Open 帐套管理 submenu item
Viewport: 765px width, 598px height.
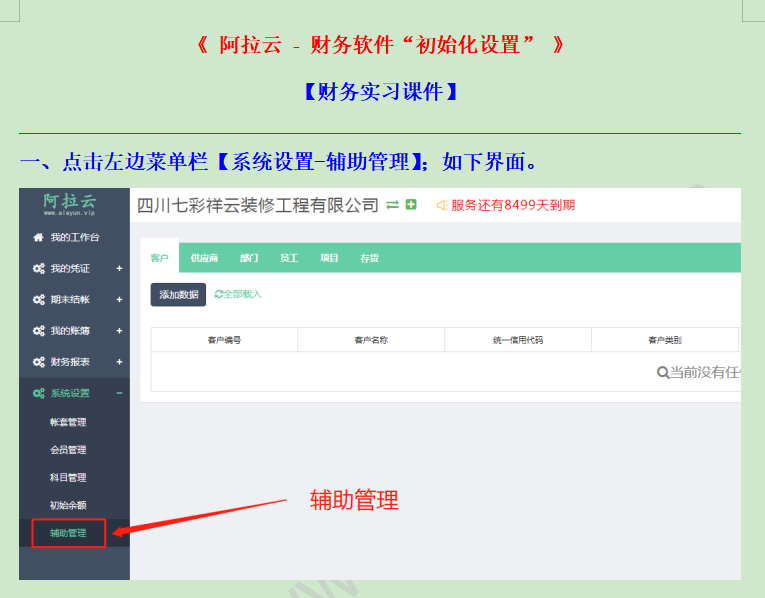click(x=68, y=422)
